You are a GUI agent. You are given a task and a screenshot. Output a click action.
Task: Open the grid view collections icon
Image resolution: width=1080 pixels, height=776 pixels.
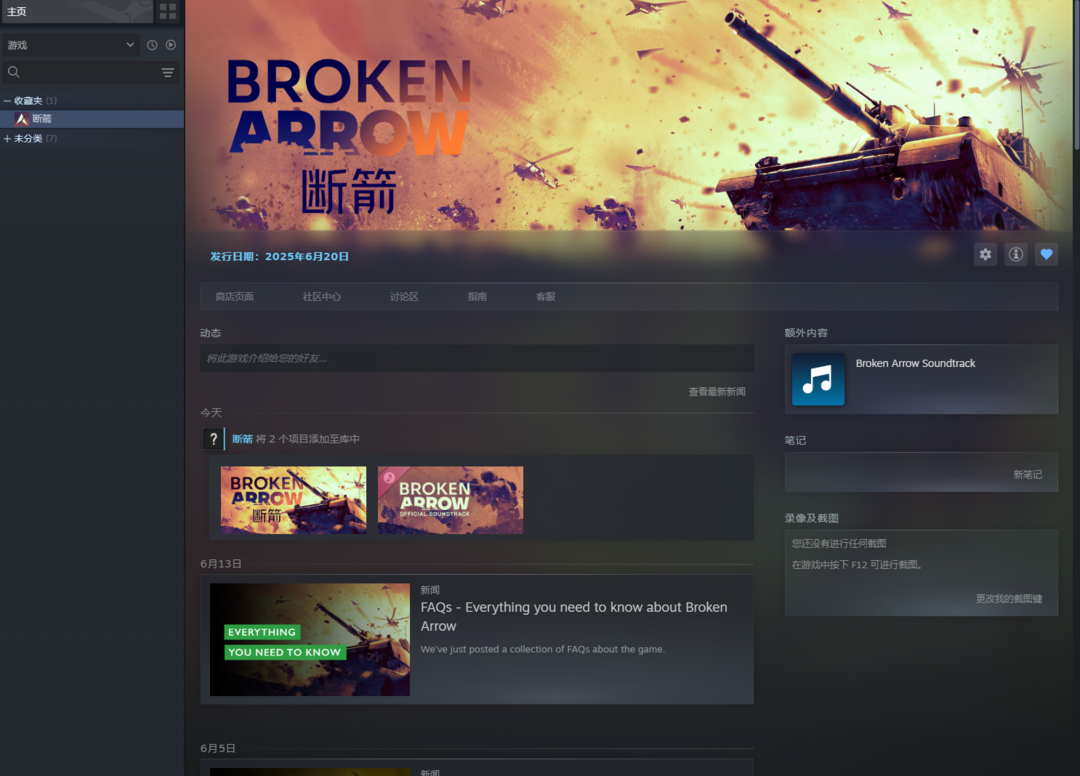click(168, 11)
